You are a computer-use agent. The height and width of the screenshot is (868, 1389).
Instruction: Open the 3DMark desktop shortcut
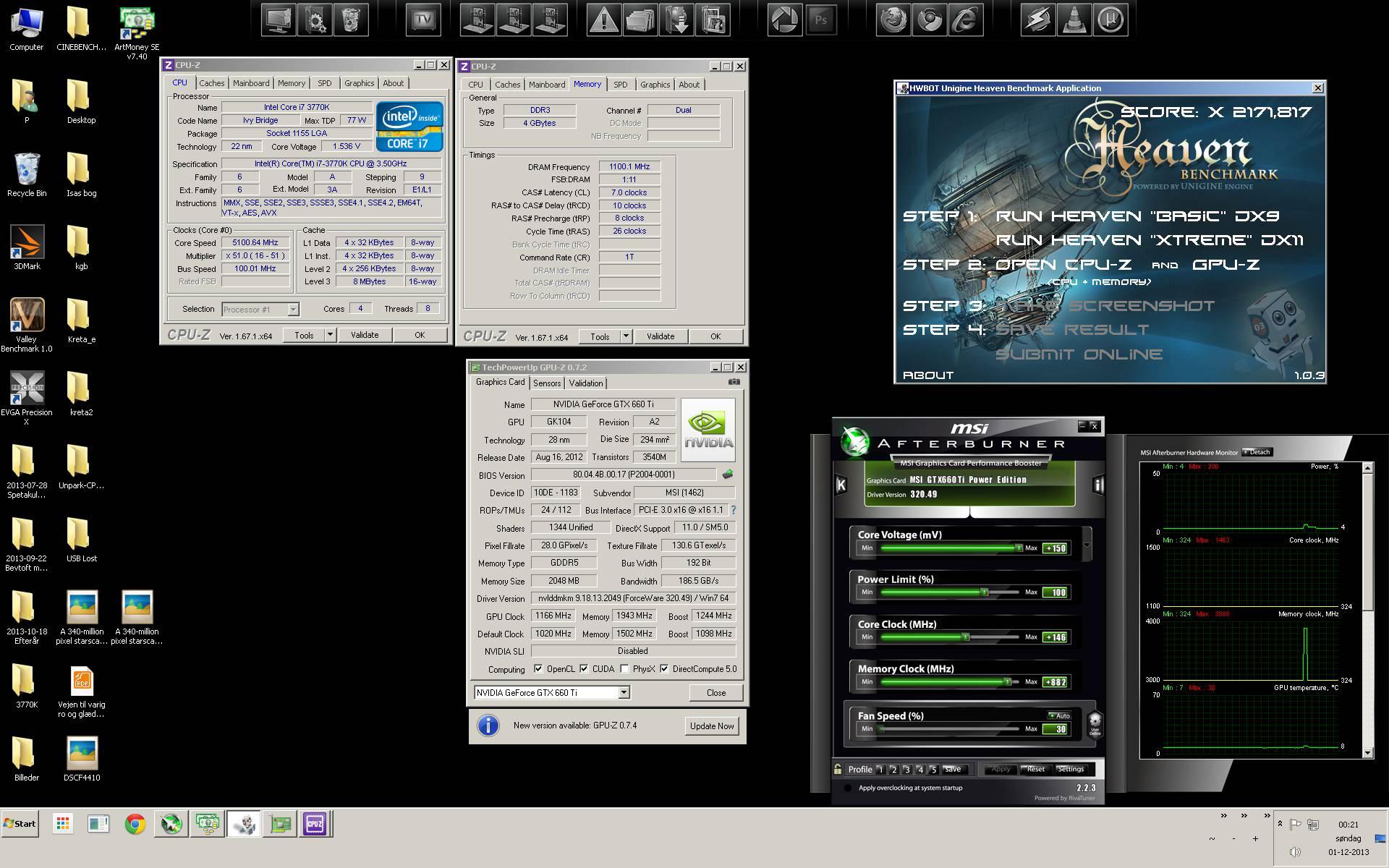27,248
